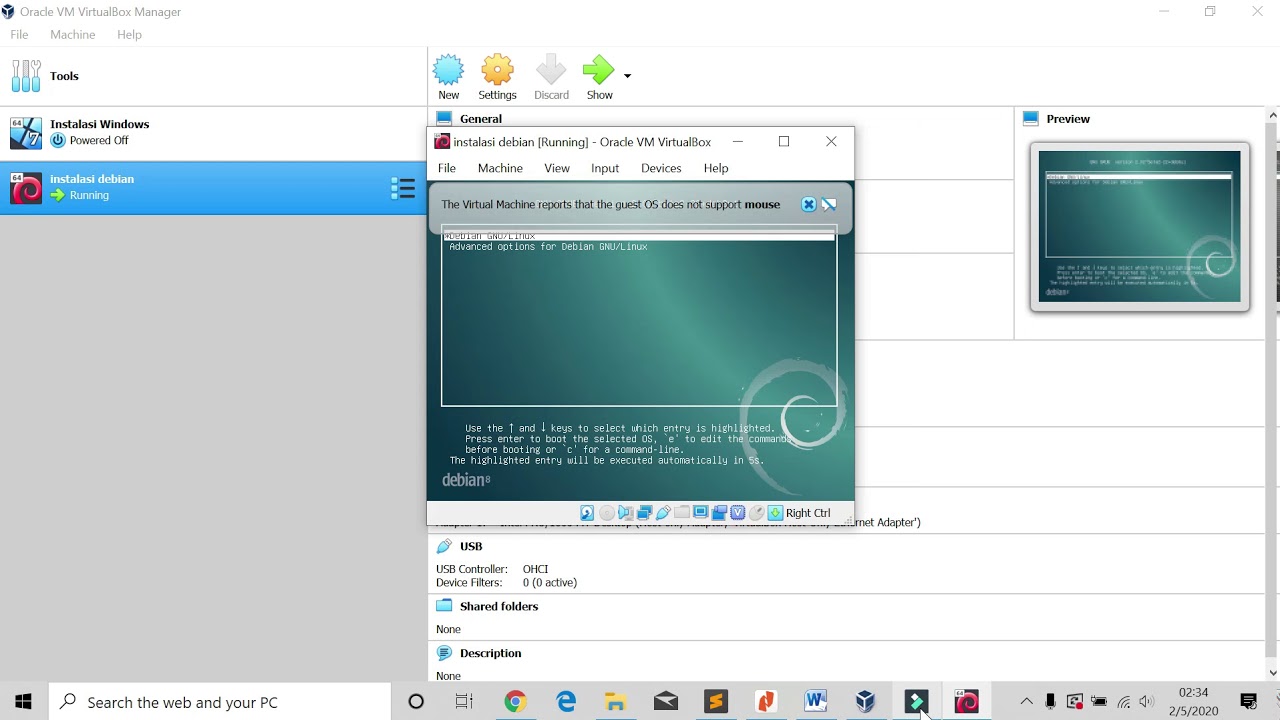The image size is (1280, 720).
Task: Open the Help menu in the VM window
Action: [x=716, y=168]
